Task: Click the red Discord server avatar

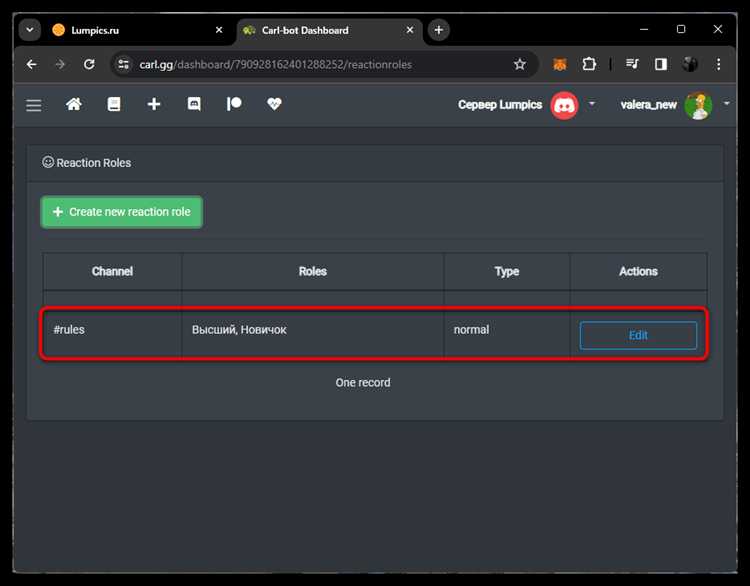Action: point(564,105)
